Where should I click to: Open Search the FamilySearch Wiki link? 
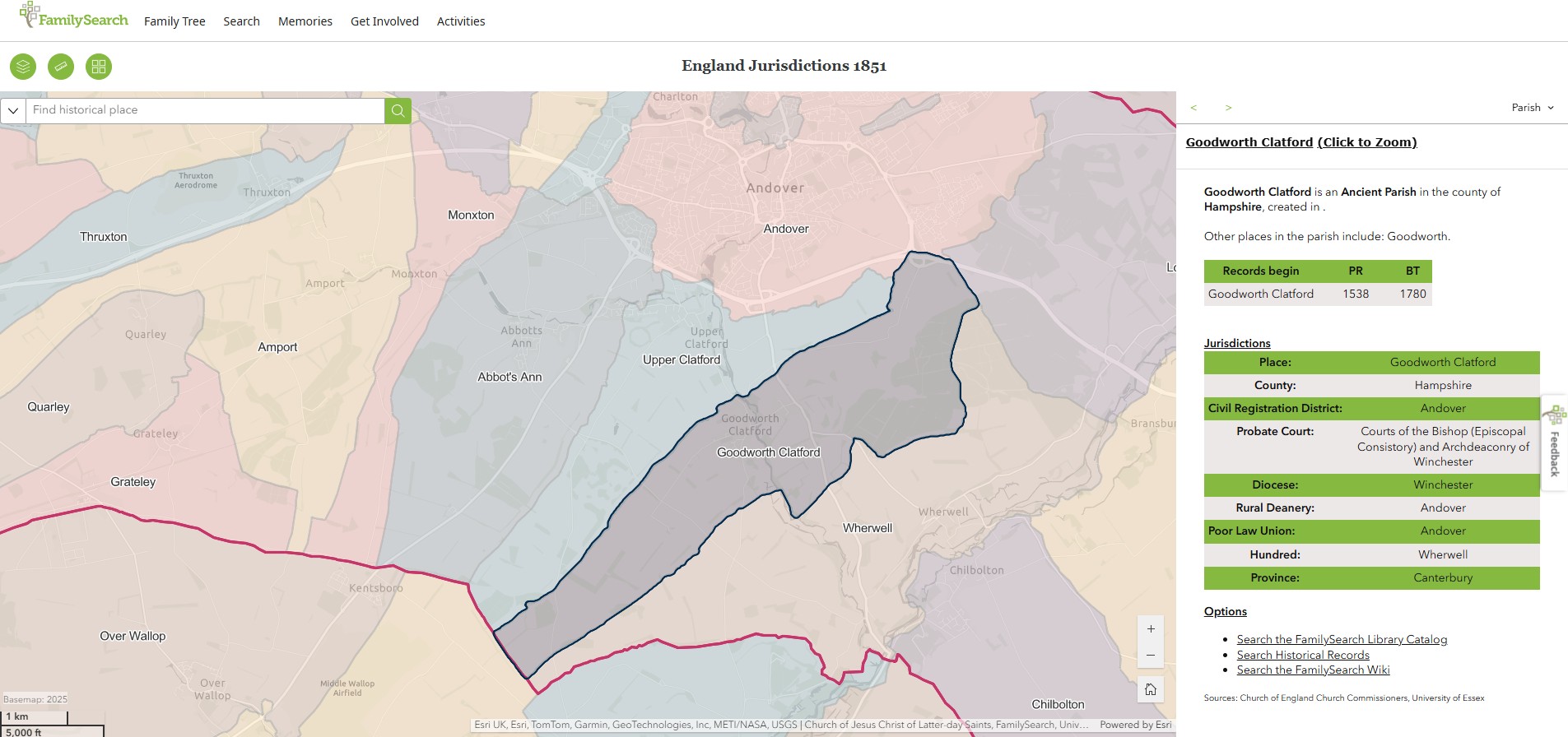coord(1313,670)
